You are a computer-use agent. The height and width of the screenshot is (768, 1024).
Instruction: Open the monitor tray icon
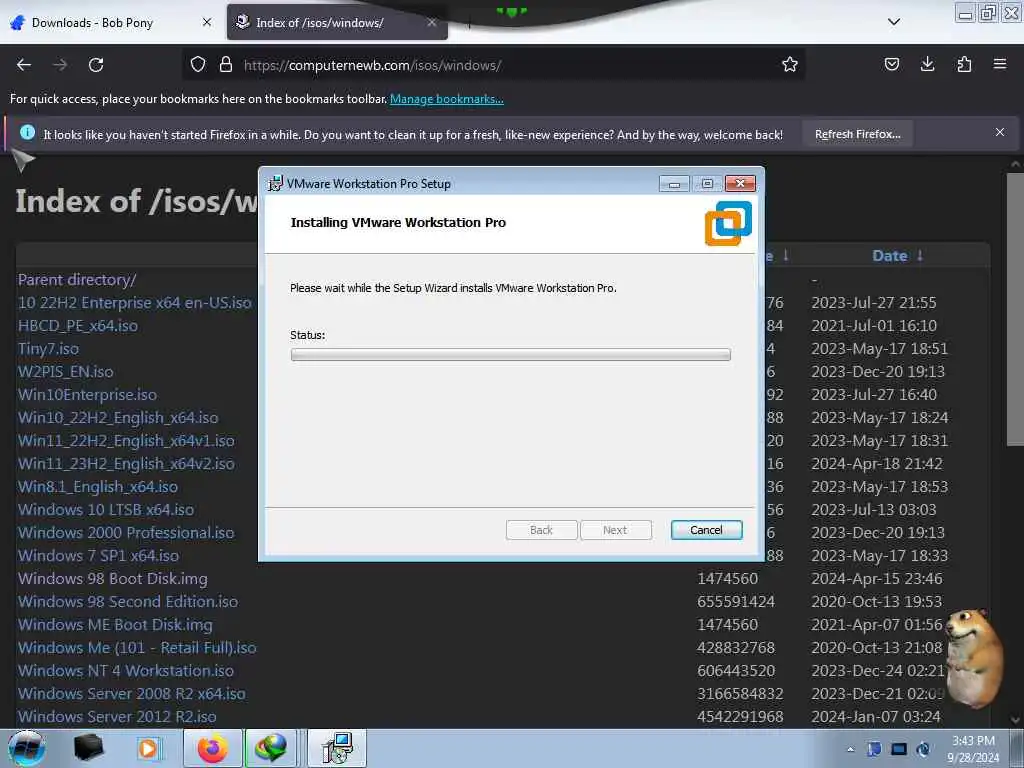899,749
